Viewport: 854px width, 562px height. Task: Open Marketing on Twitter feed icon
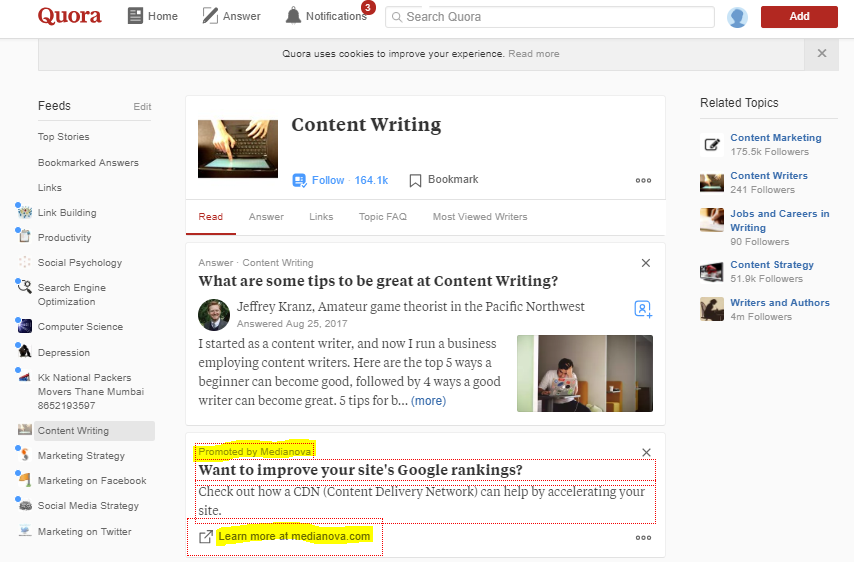click(24, 530)
